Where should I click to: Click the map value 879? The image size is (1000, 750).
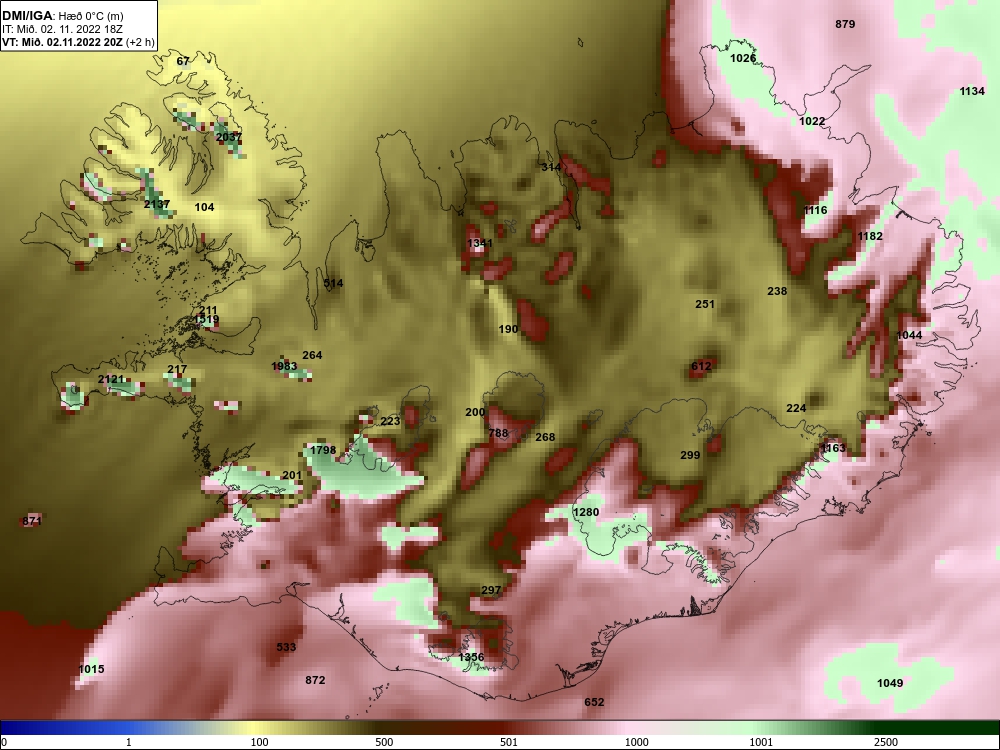coord(845,24)
